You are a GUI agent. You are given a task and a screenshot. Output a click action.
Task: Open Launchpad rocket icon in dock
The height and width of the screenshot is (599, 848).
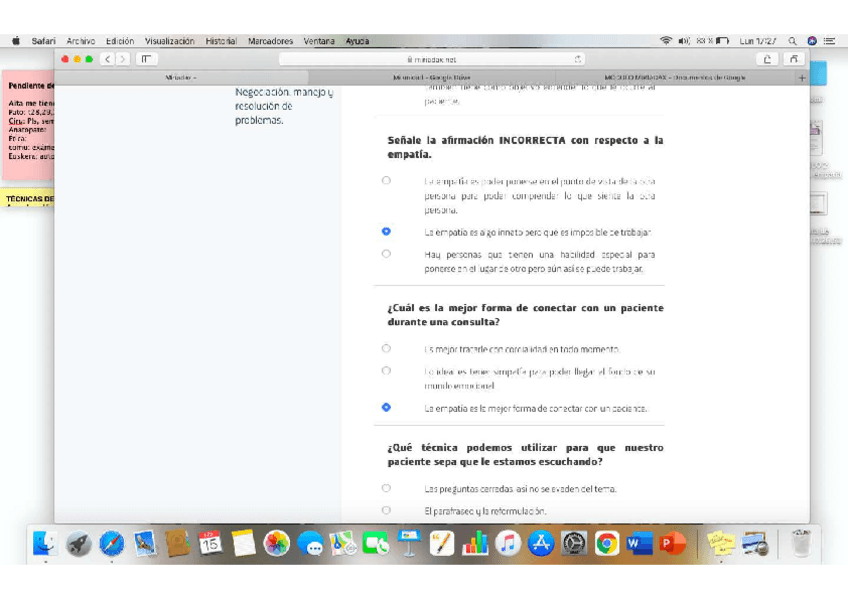pyautogui.click(x=78, y=543)
